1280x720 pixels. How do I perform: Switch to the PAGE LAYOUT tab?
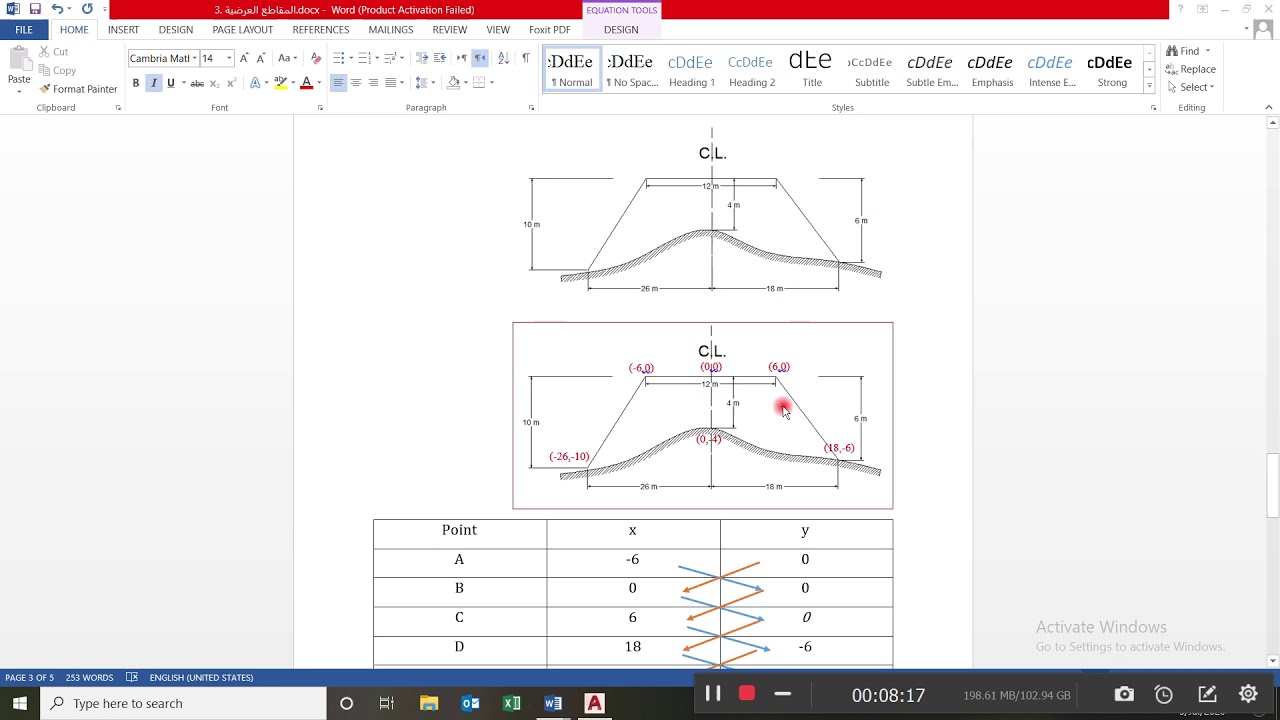click(x=243, y=30)
